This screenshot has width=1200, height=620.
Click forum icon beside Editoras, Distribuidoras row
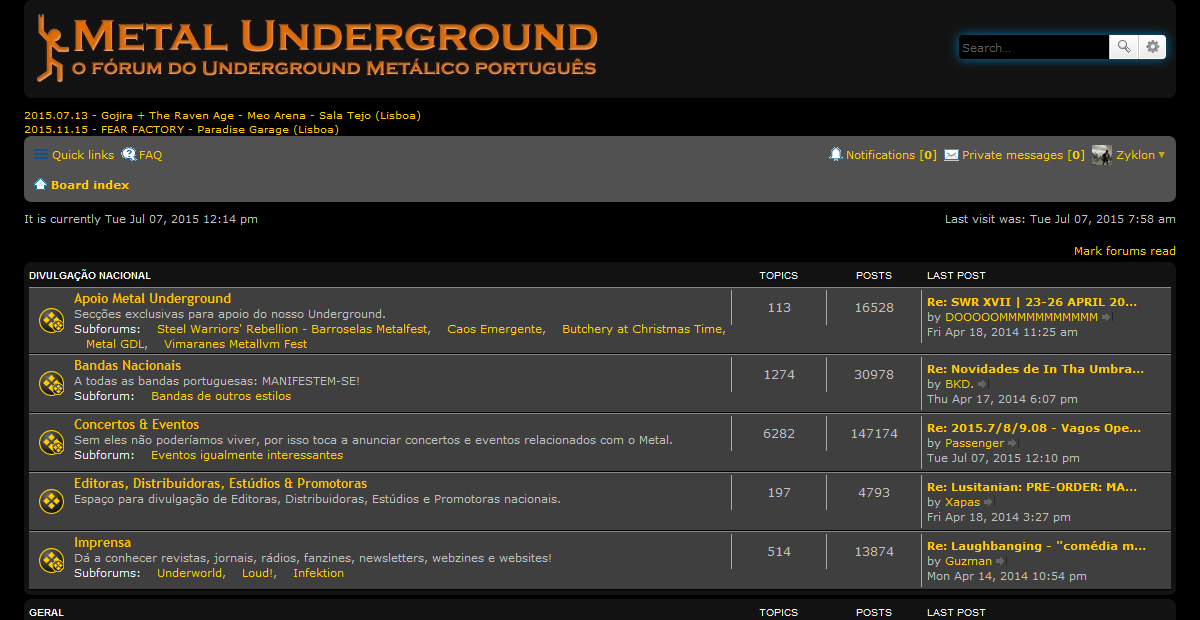[x=52, y=500]
